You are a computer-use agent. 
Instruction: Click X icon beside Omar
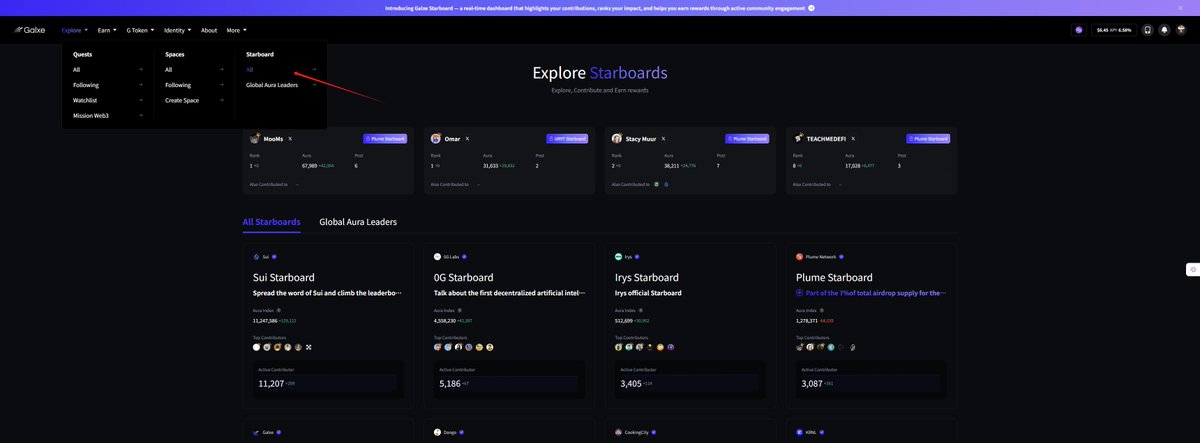click(x=468, y=139)
